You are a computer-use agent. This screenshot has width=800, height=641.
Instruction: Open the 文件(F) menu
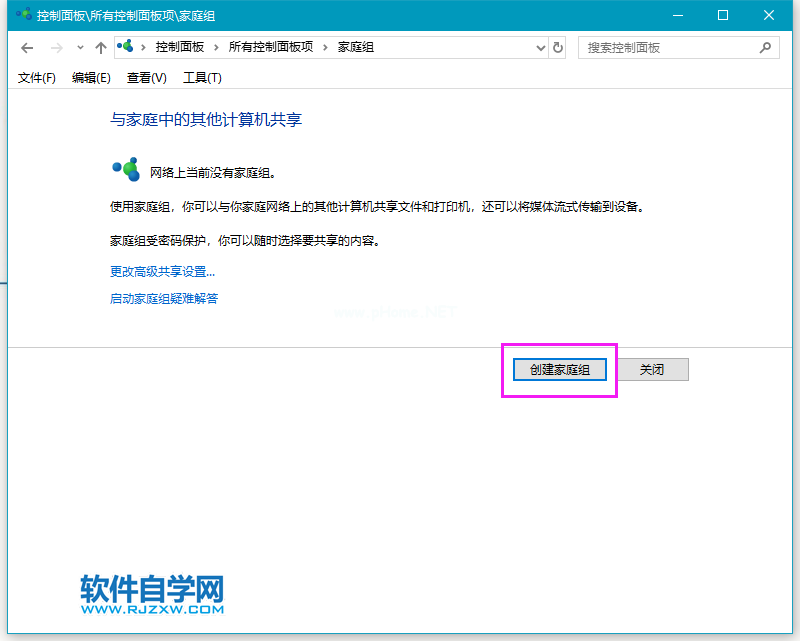(x=37, y=78)
